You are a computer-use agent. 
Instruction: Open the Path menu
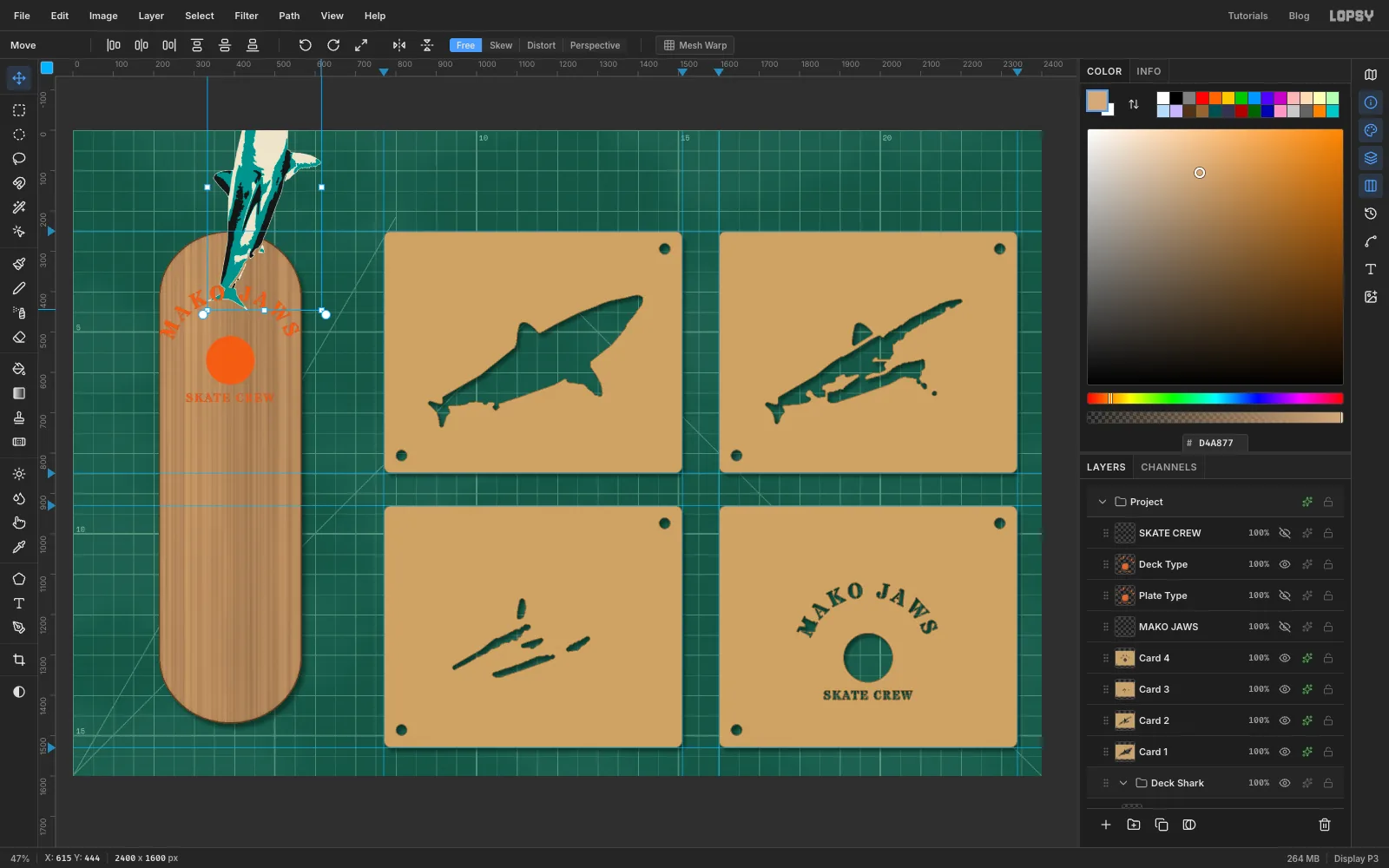click(x=289, y=16)
